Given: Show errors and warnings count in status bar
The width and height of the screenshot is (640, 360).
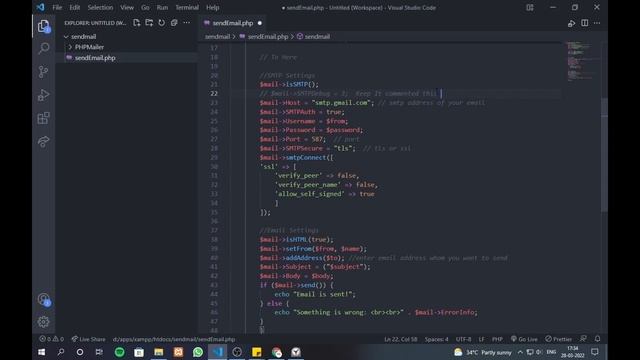Looking at the screenshot, I should tap(51, 339).
